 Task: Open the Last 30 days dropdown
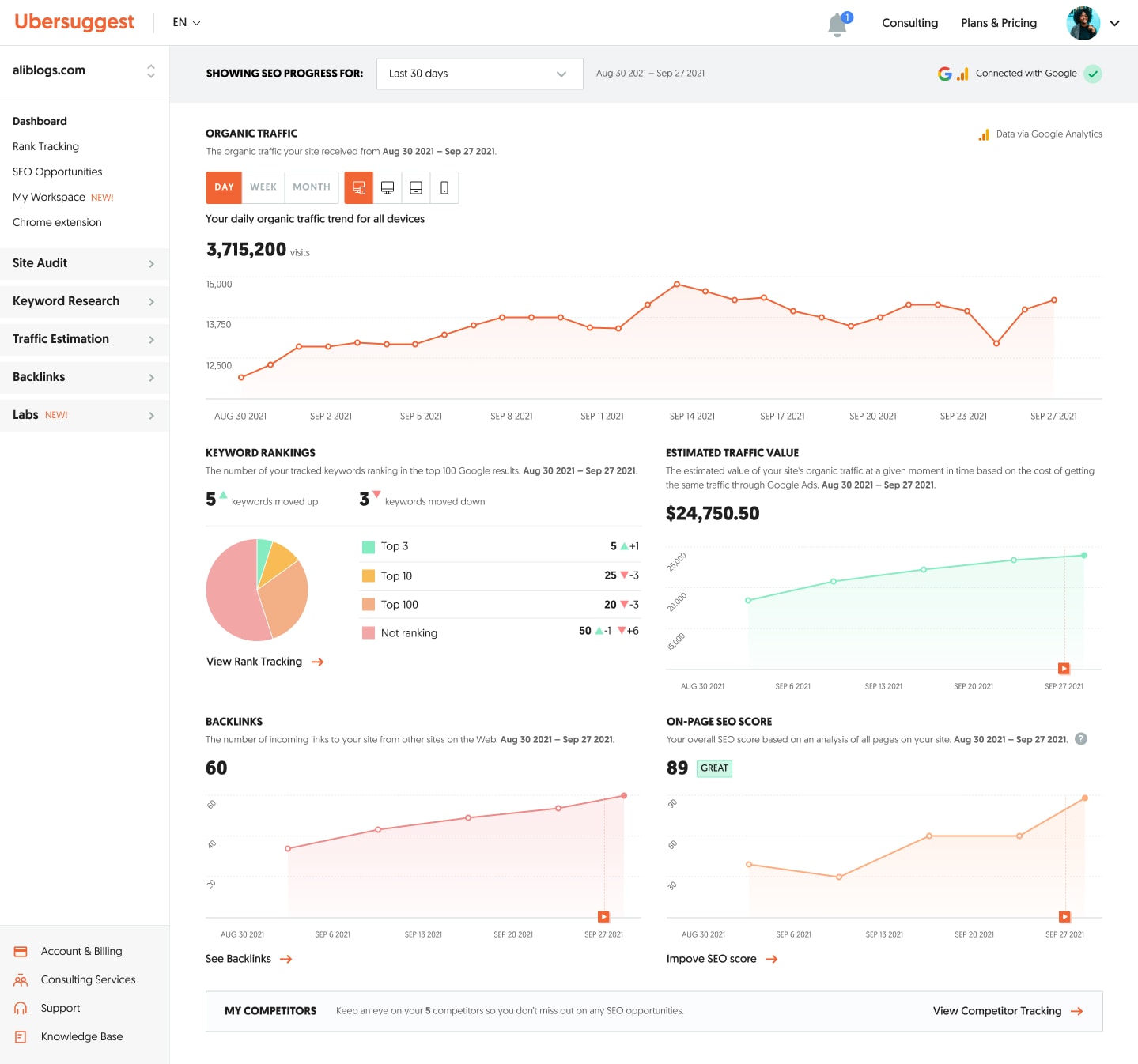coord(480,74)
